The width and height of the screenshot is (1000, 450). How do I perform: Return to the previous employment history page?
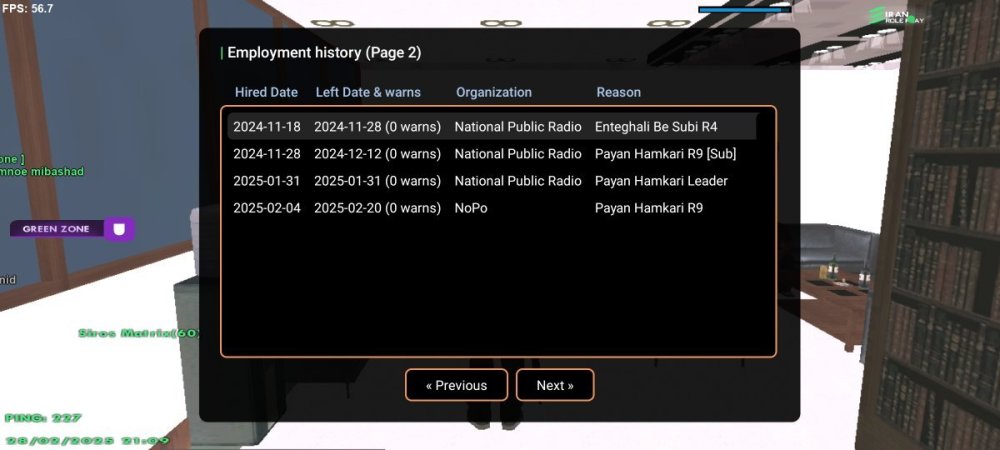(x=456, y=385)
